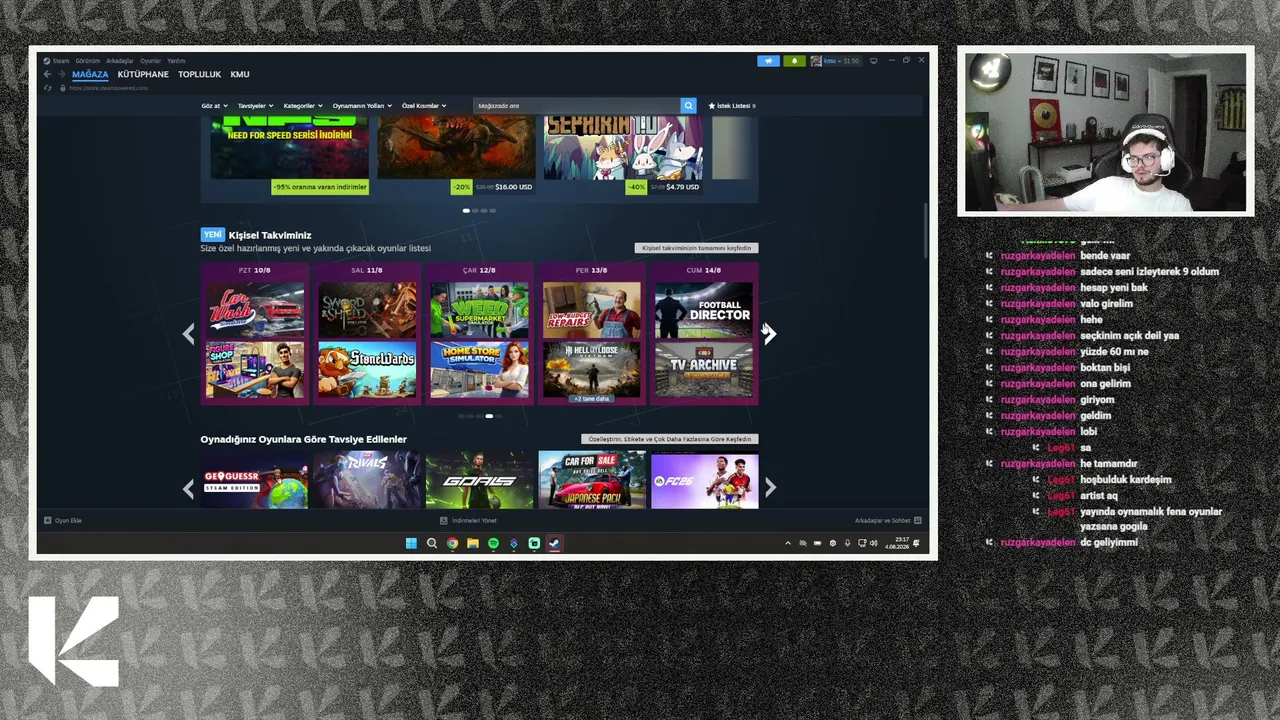The image size is (1280, 720).
Task: Open the Football Director thumbnail
Action: [704, 310]
